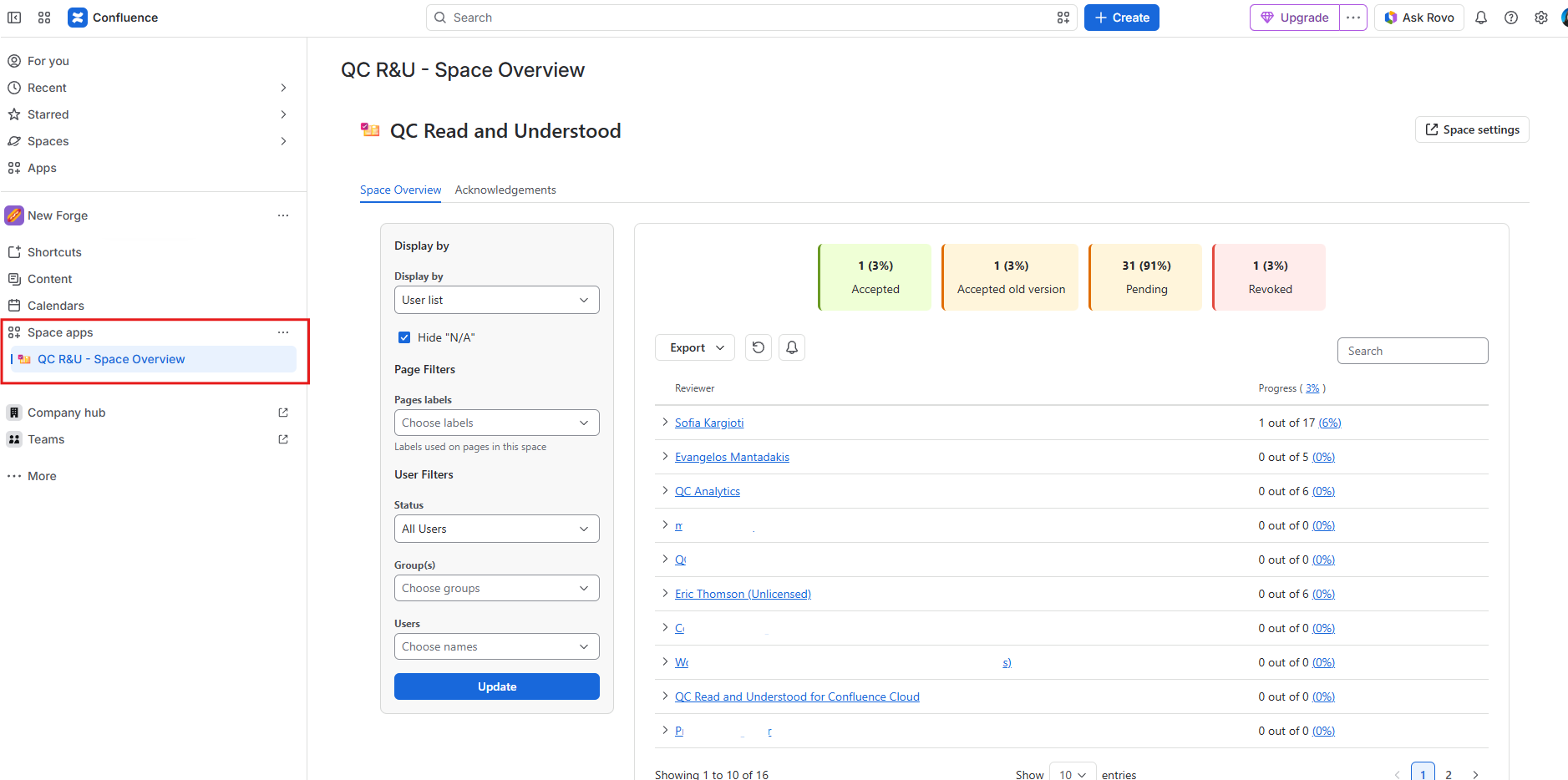Click the Confluence logo icon
This screenshot has height=780, width=1568.
point(78,18)
